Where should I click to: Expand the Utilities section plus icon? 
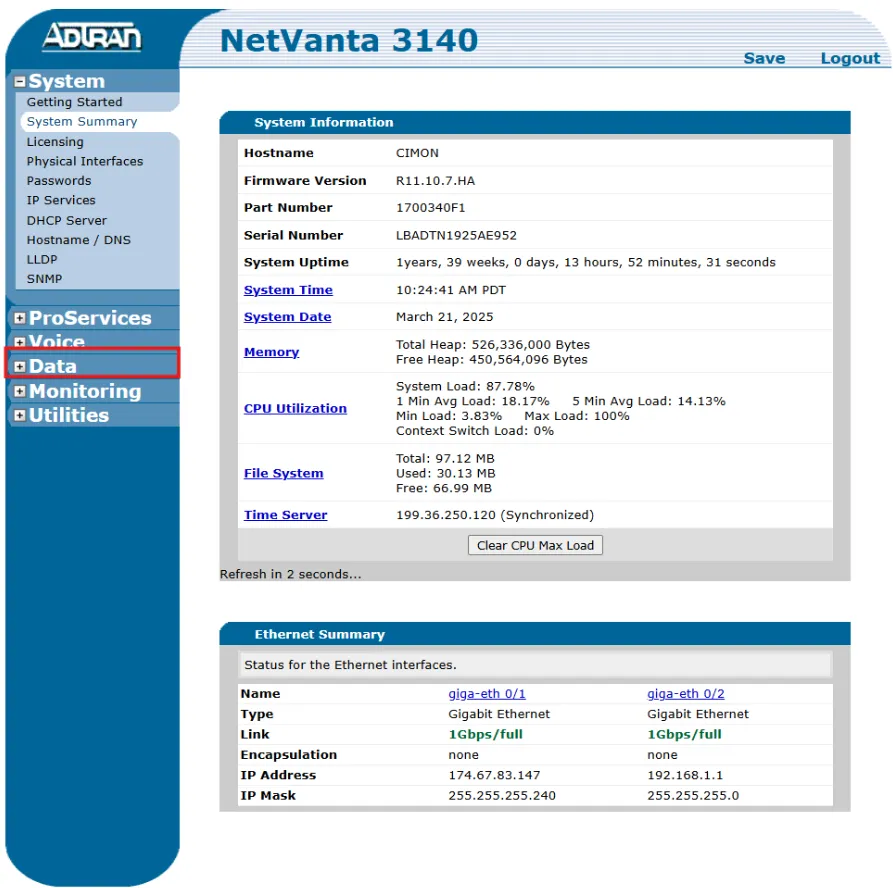coord(20,415)
